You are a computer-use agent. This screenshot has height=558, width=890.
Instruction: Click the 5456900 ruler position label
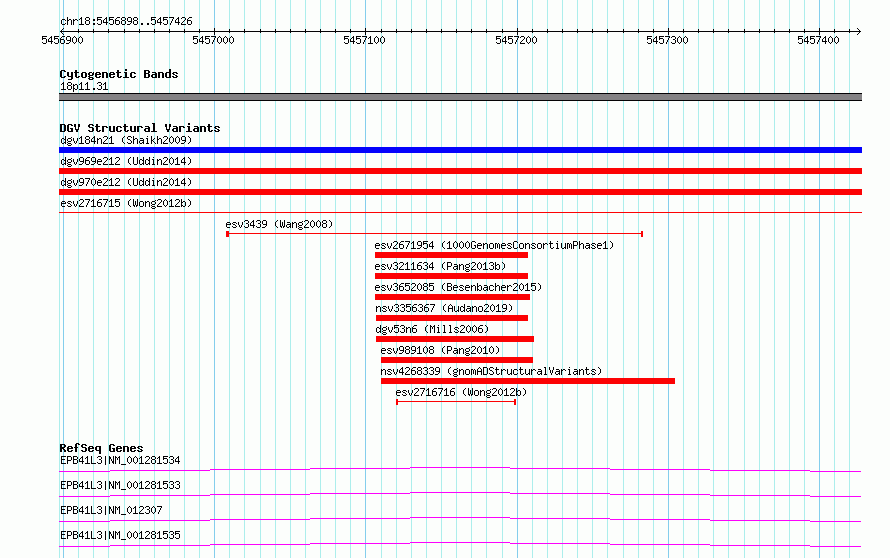(62, 40)
